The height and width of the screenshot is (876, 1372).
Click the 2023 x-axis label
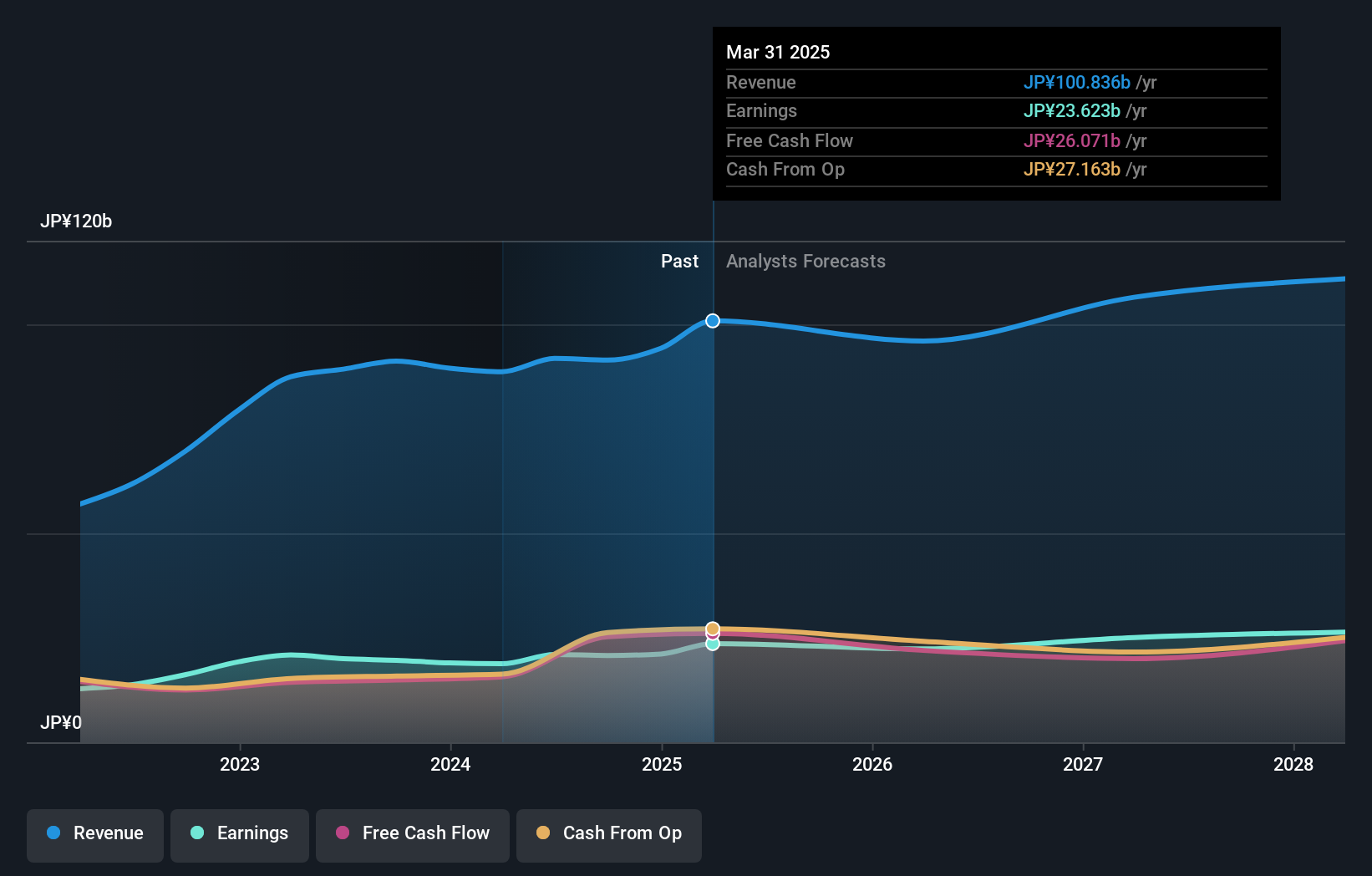[x=240, y=764]
